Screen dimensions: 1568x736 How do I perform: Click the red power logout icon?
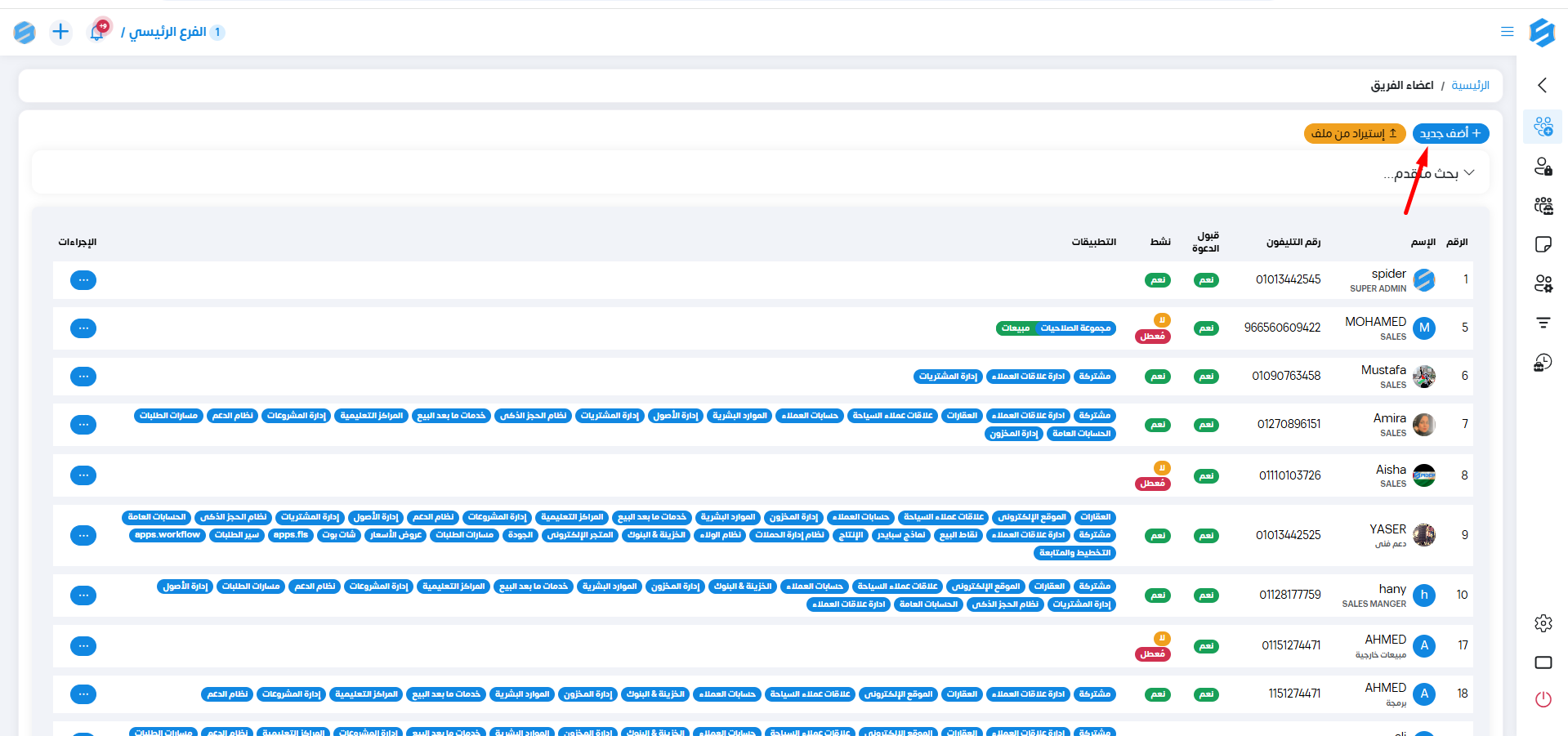pos(1543,699)
